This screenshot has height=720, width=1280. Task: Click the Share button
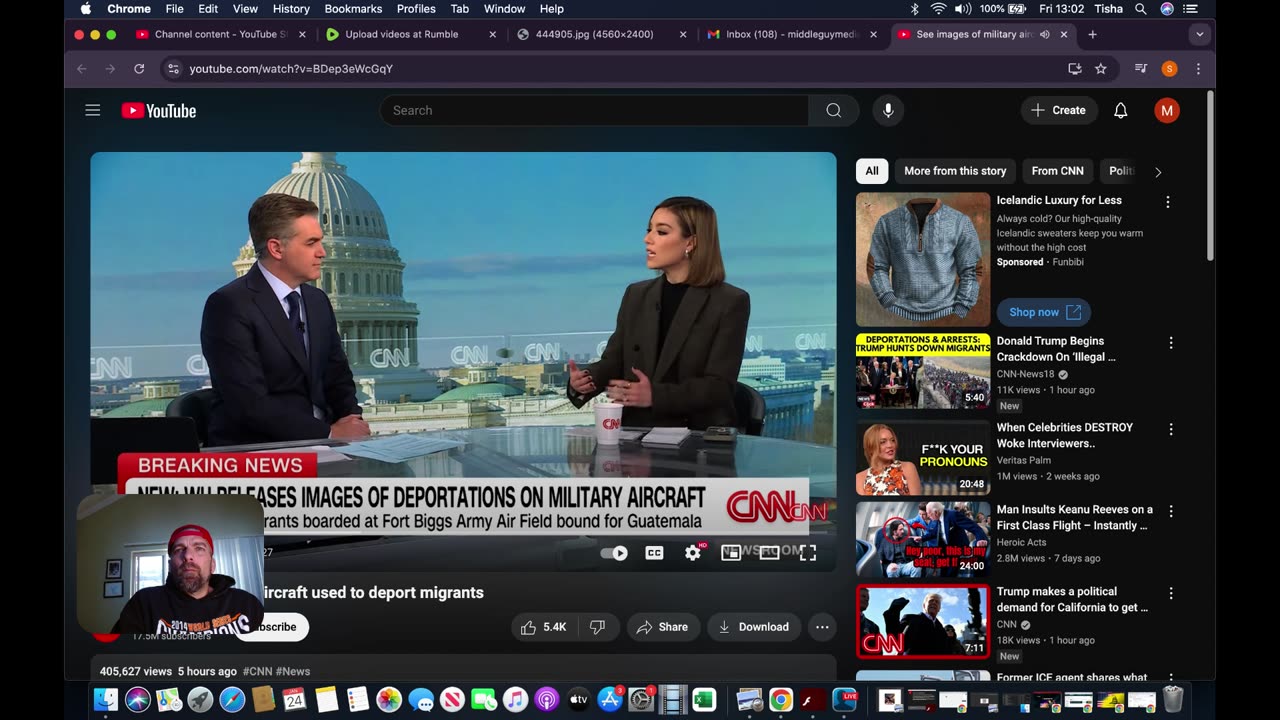662,627
